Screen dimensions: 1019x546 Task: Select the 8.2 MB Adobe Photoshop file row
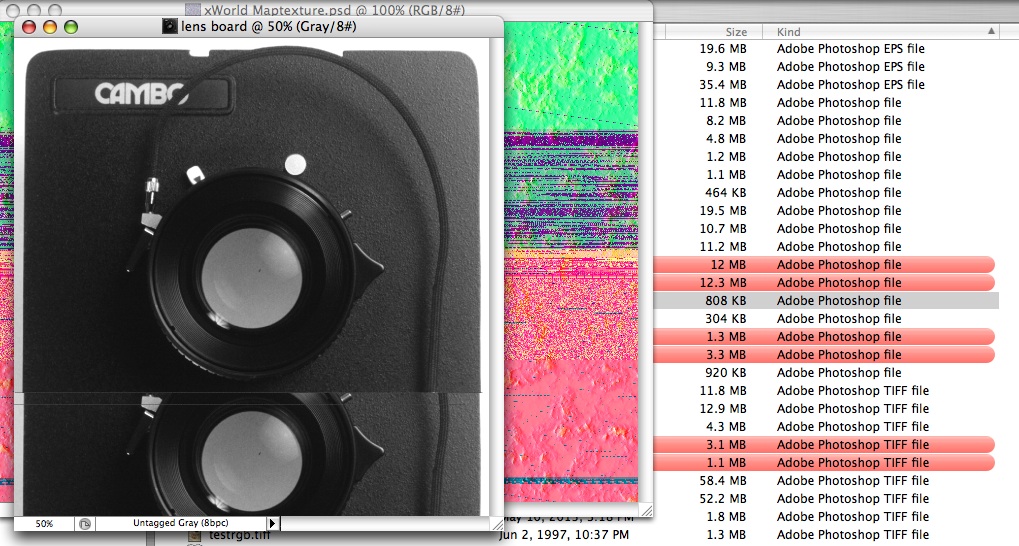pos(826,121)
